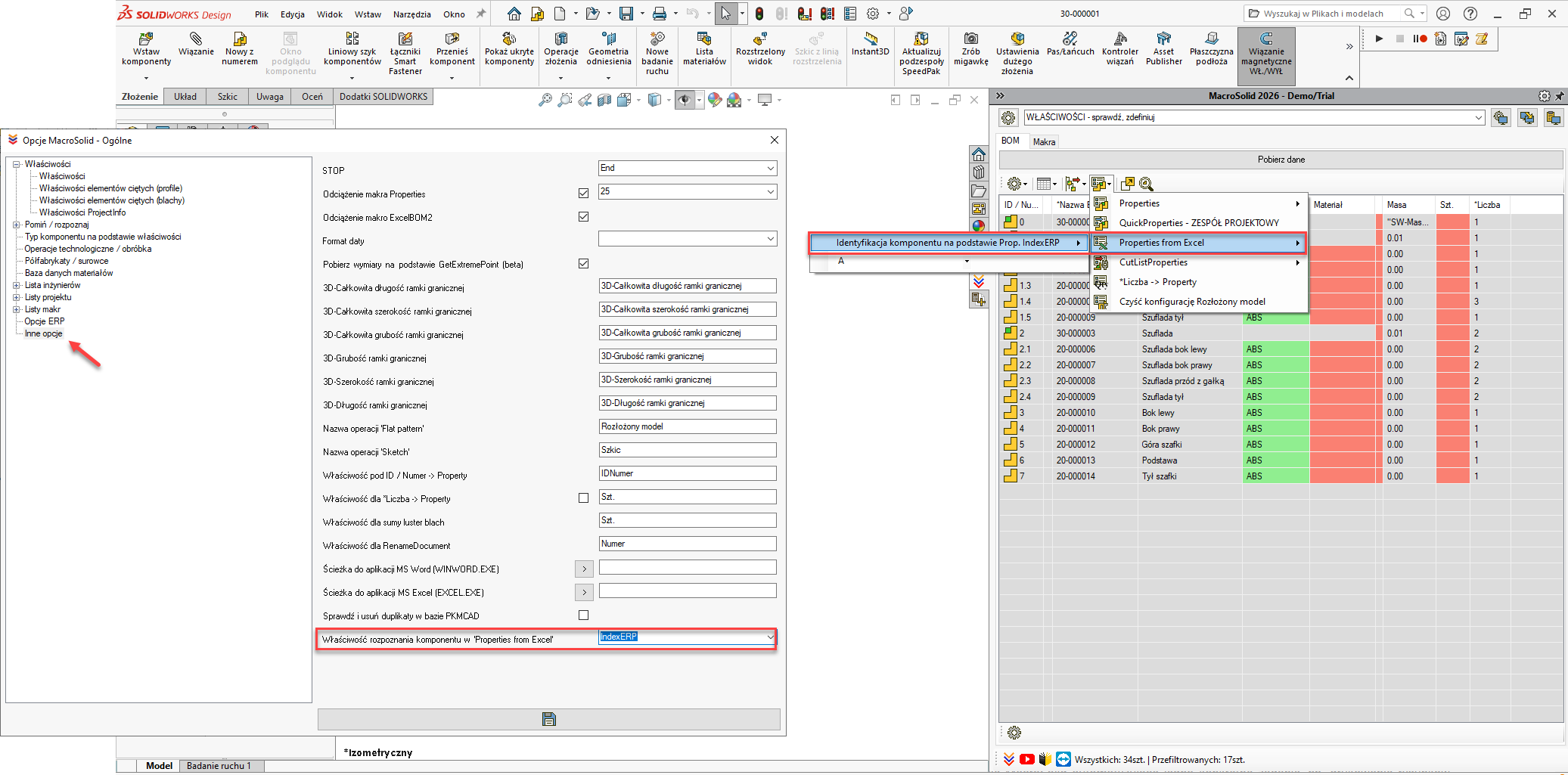Click the Kontroler wiązań icon
Screen dimensions: 1568x775
point(1120,49)
